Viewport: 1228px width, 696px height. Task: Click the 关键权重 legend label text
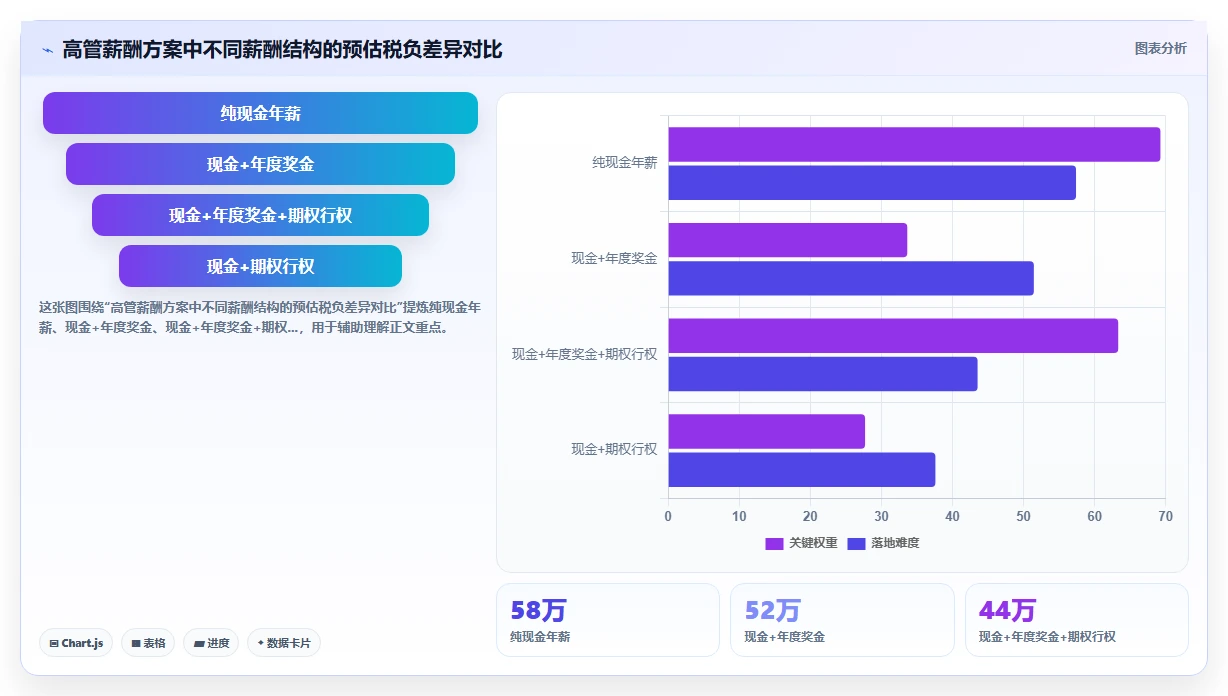[x=813, y=543]
